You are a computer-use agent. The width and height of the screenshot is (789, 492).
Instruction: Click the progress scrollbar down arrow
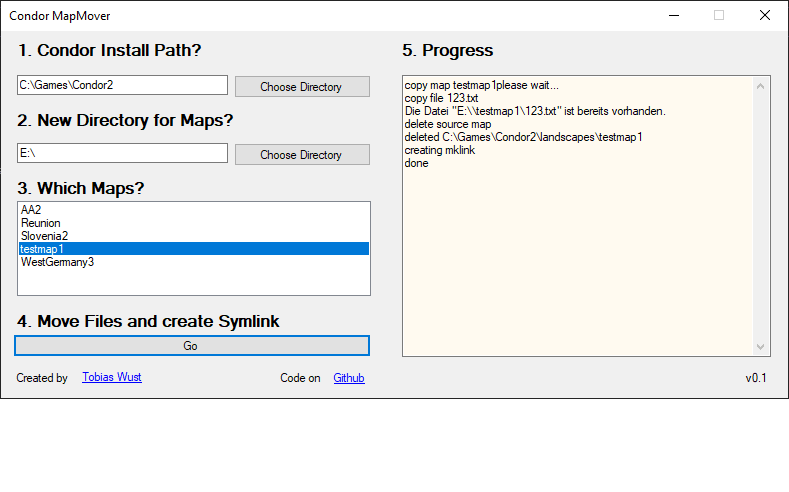click(760, 347)
